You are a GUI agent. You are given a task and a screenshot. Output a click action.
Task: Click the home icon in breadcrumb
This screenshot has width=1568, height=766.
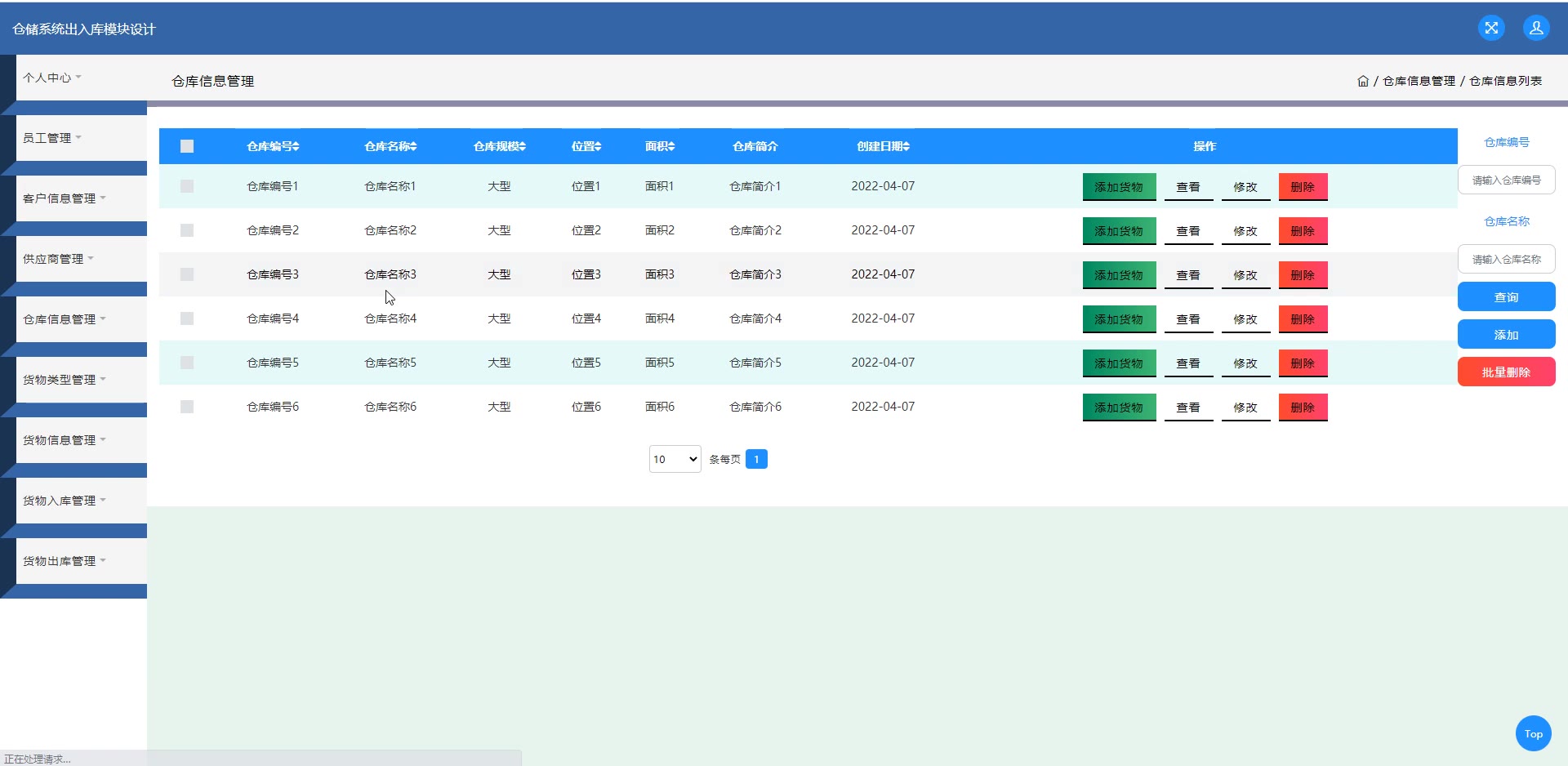click(1362, 81)
